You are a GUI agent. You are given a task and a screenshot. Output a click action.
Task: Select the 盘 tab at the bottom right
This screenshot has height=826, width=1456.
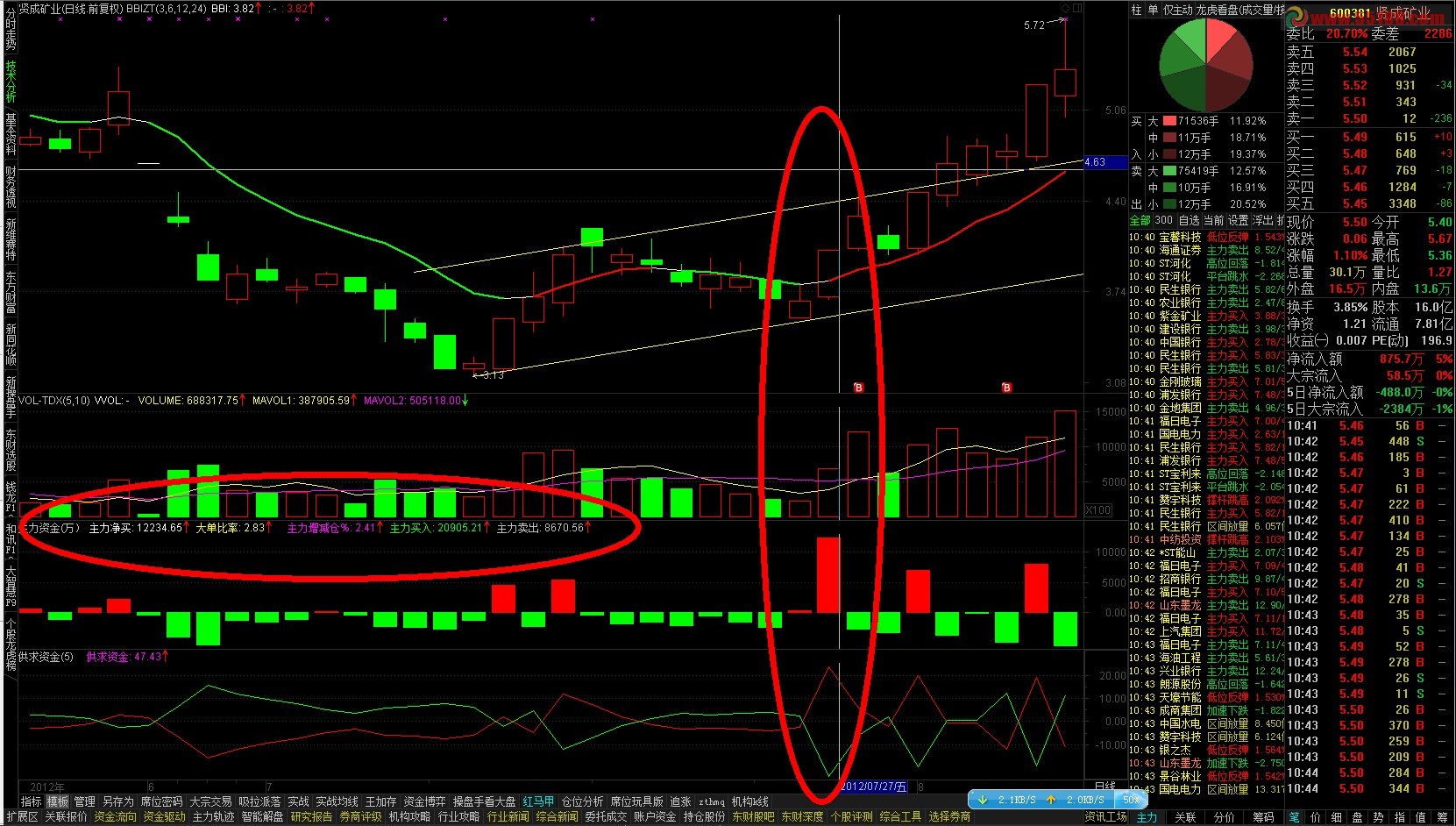pos(1357,816)
